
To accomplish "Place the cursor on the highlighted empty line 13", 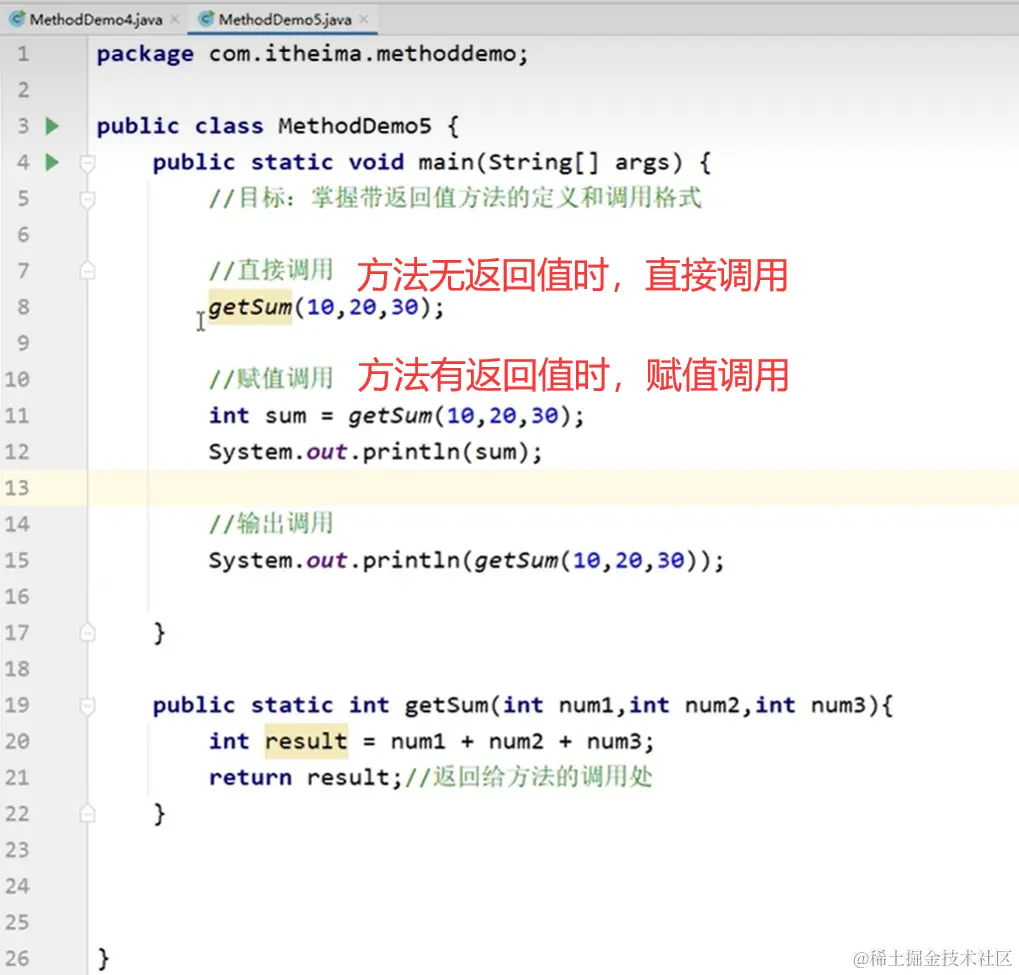I will pyautogui.click(x=552, y=488).
